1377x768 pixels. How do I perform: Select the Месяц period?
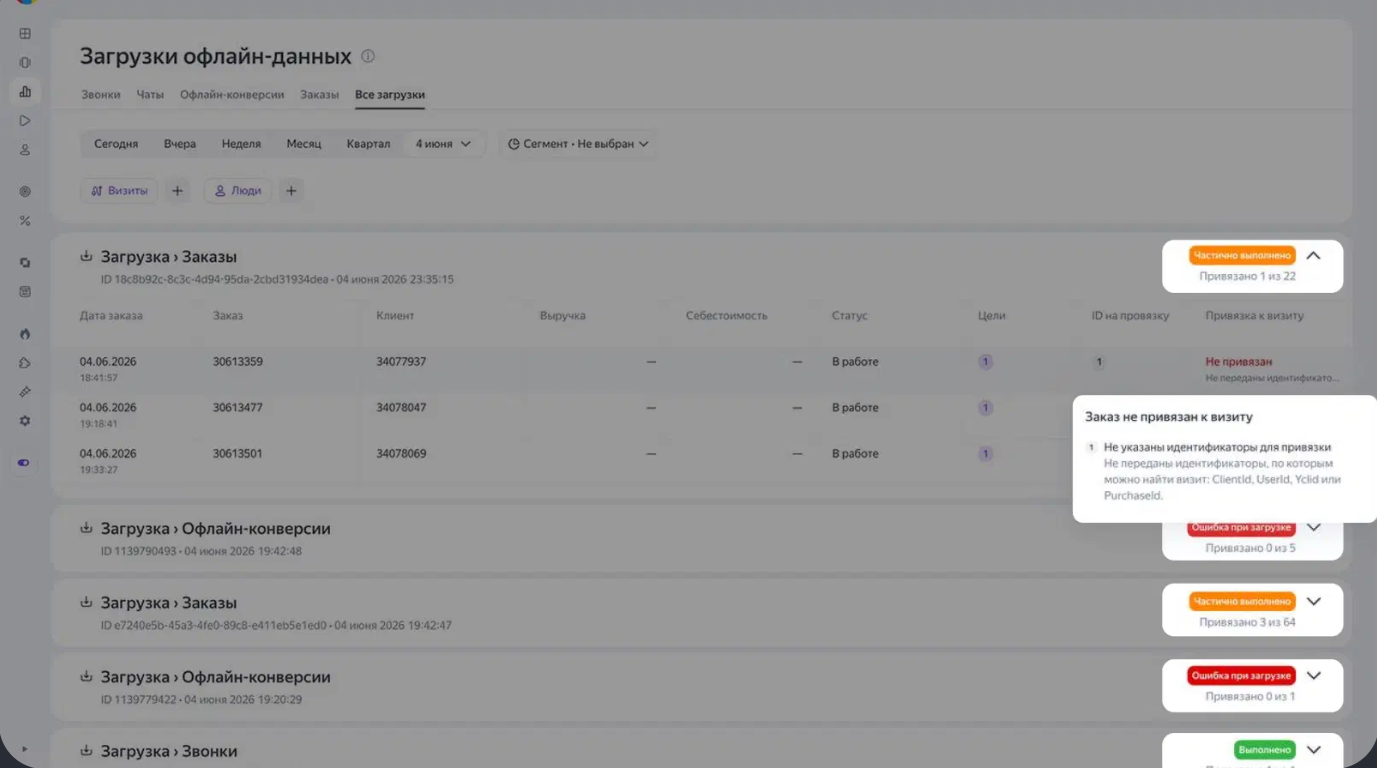[x=304, y=144]
